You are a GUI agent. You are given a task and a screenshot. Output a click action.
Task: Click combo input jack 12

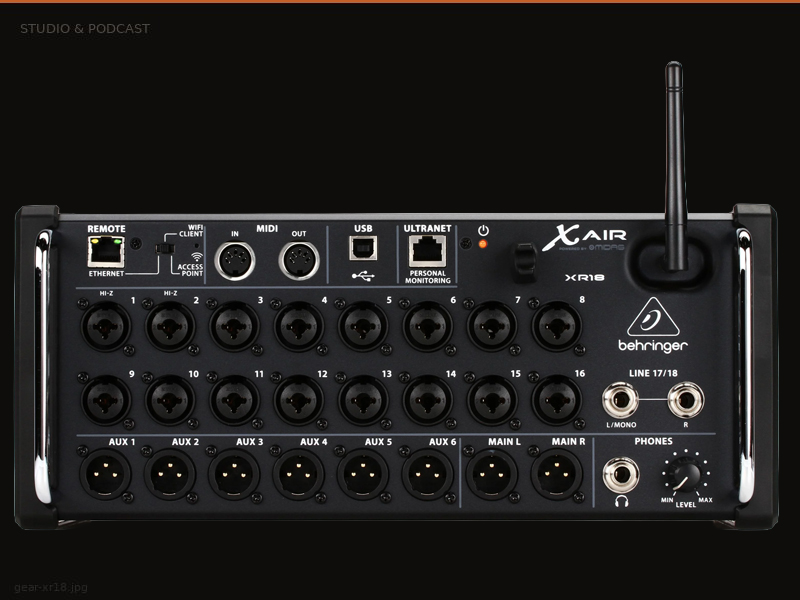299,401
